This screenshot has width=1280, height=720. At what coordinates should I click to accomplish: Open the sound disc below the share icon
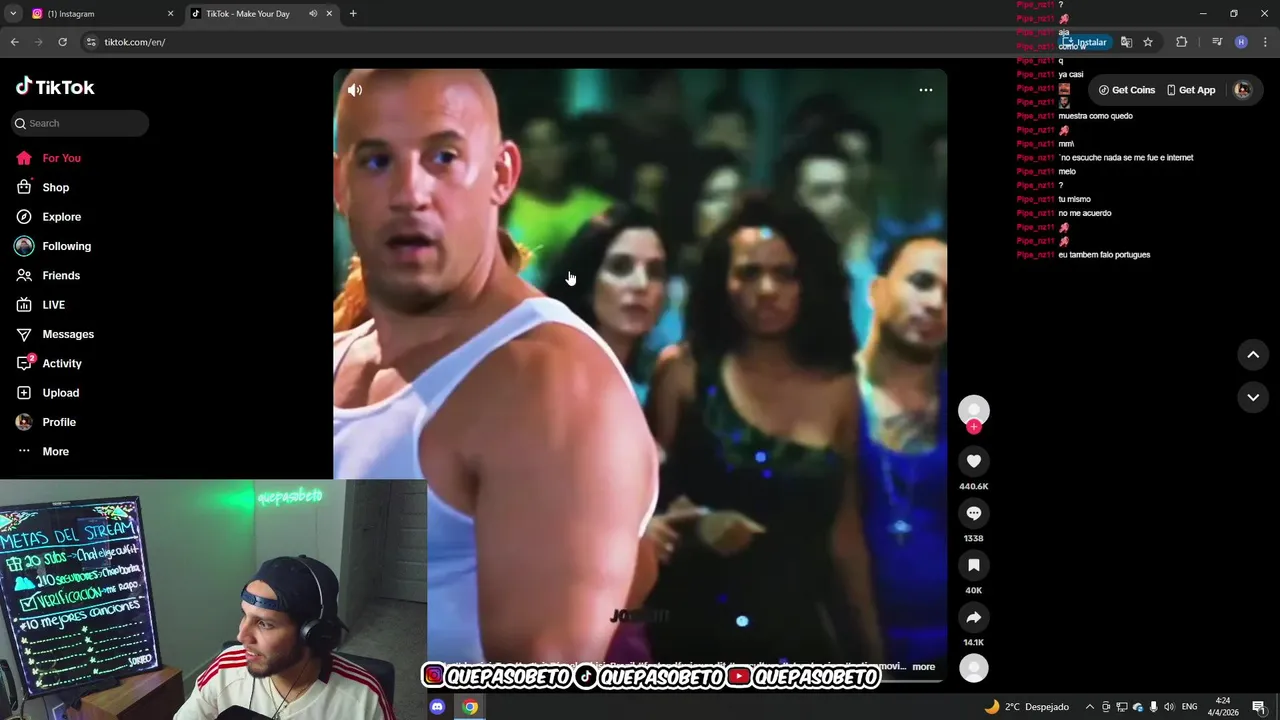[974, 668]
